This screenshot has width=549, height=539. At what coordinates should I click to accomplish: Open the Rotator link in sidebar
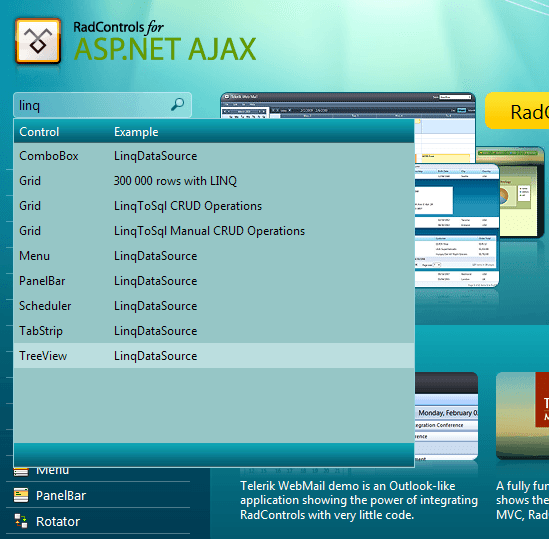tap(58, 521)
